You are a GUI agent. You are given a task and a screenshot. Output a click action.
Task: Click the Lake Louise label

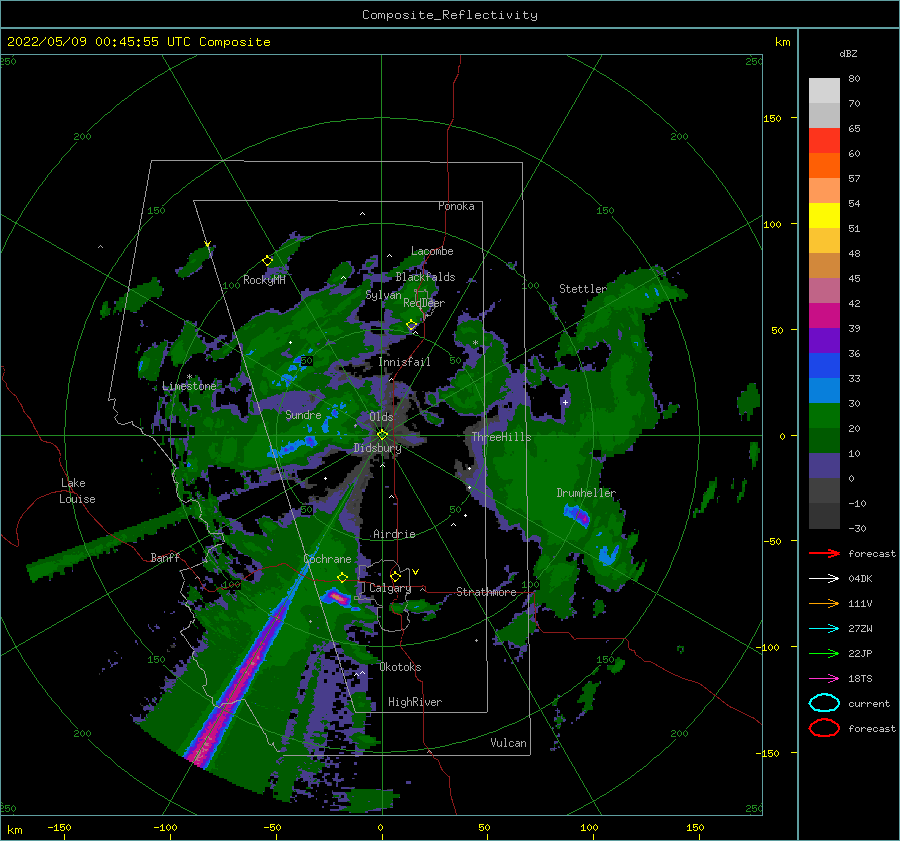(78, 491)
